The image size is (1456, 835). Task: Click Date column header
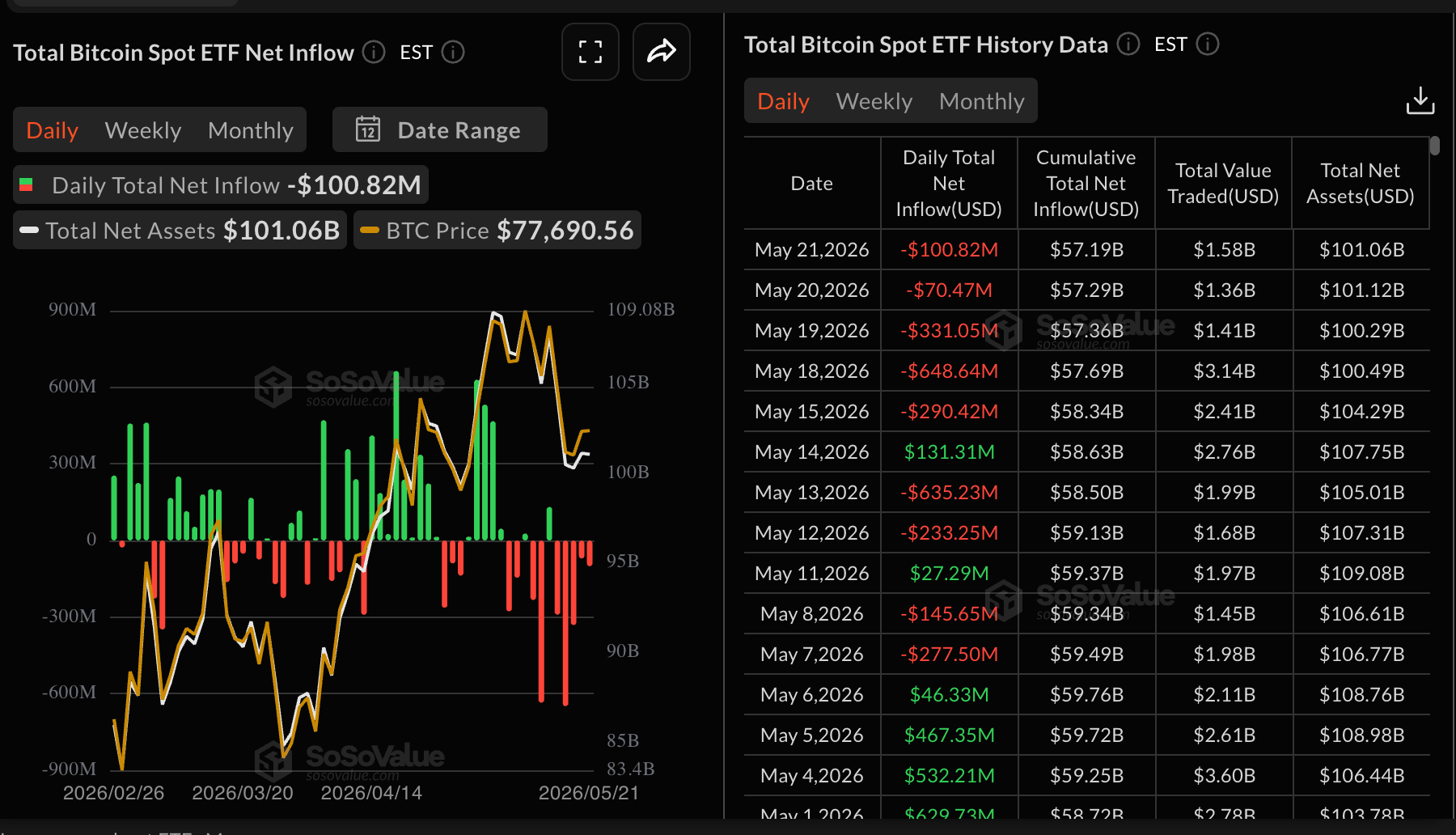[812, 184]
